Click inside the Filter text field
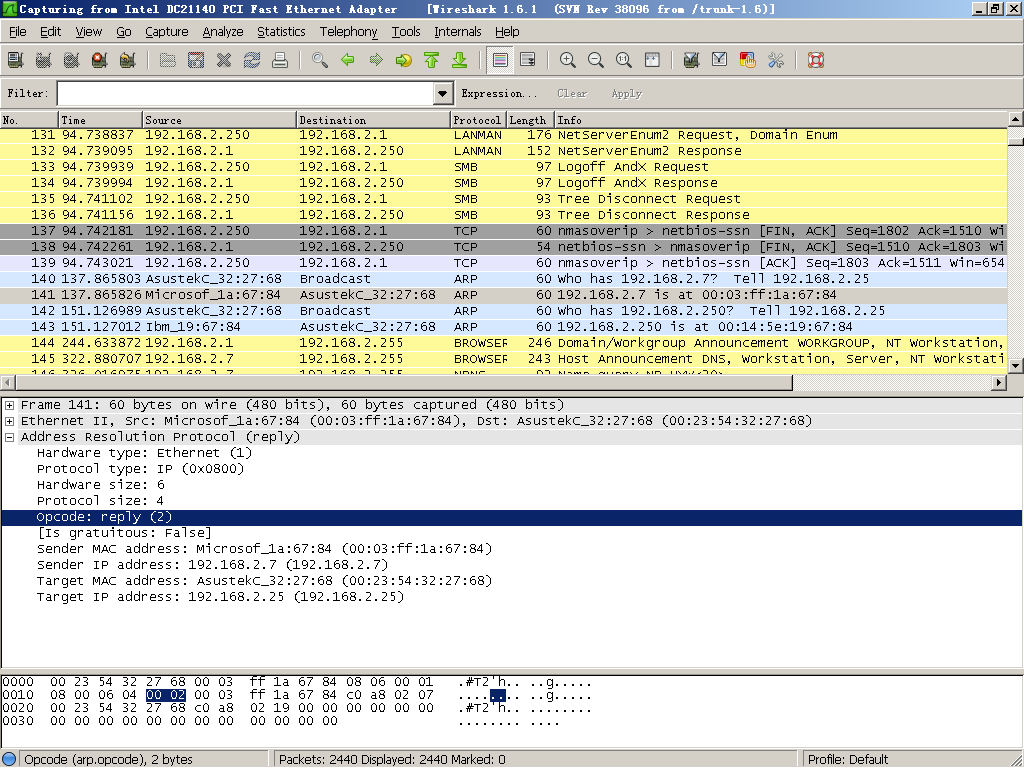The width and height of the screenshot is (1024, 768). point(245,94)
